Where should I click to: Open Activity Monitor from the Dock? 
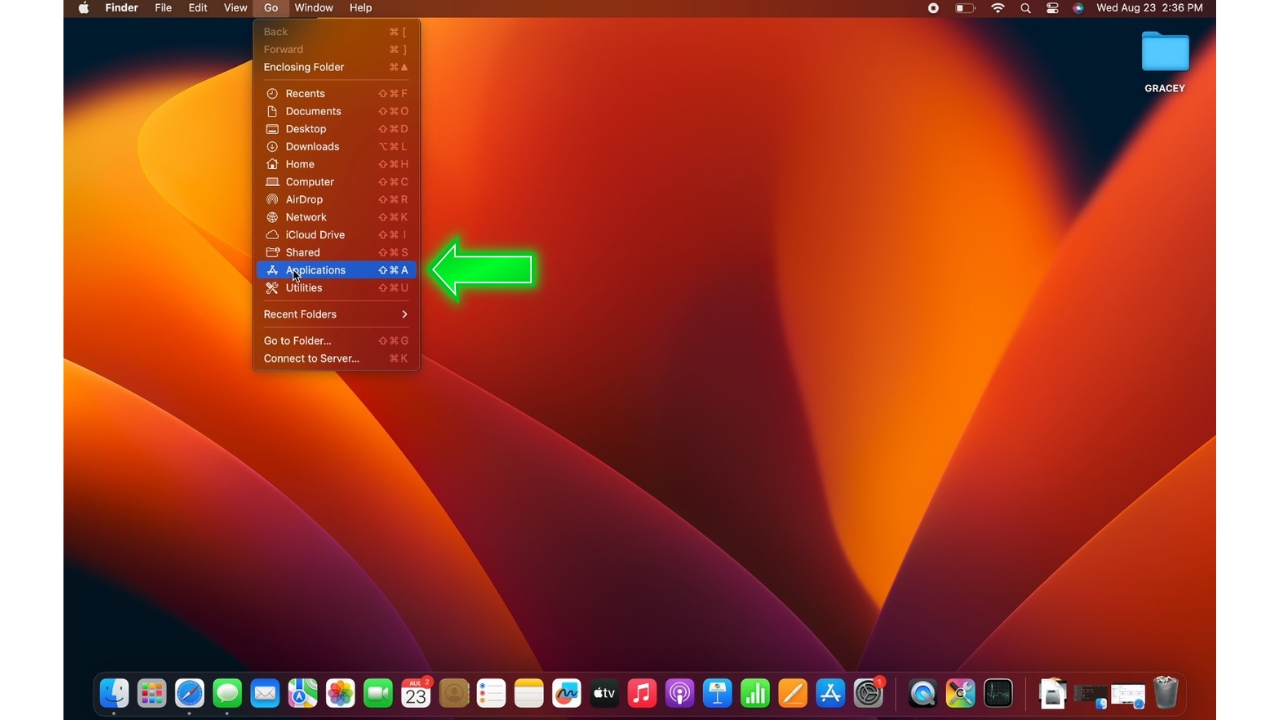pos(998,692)
